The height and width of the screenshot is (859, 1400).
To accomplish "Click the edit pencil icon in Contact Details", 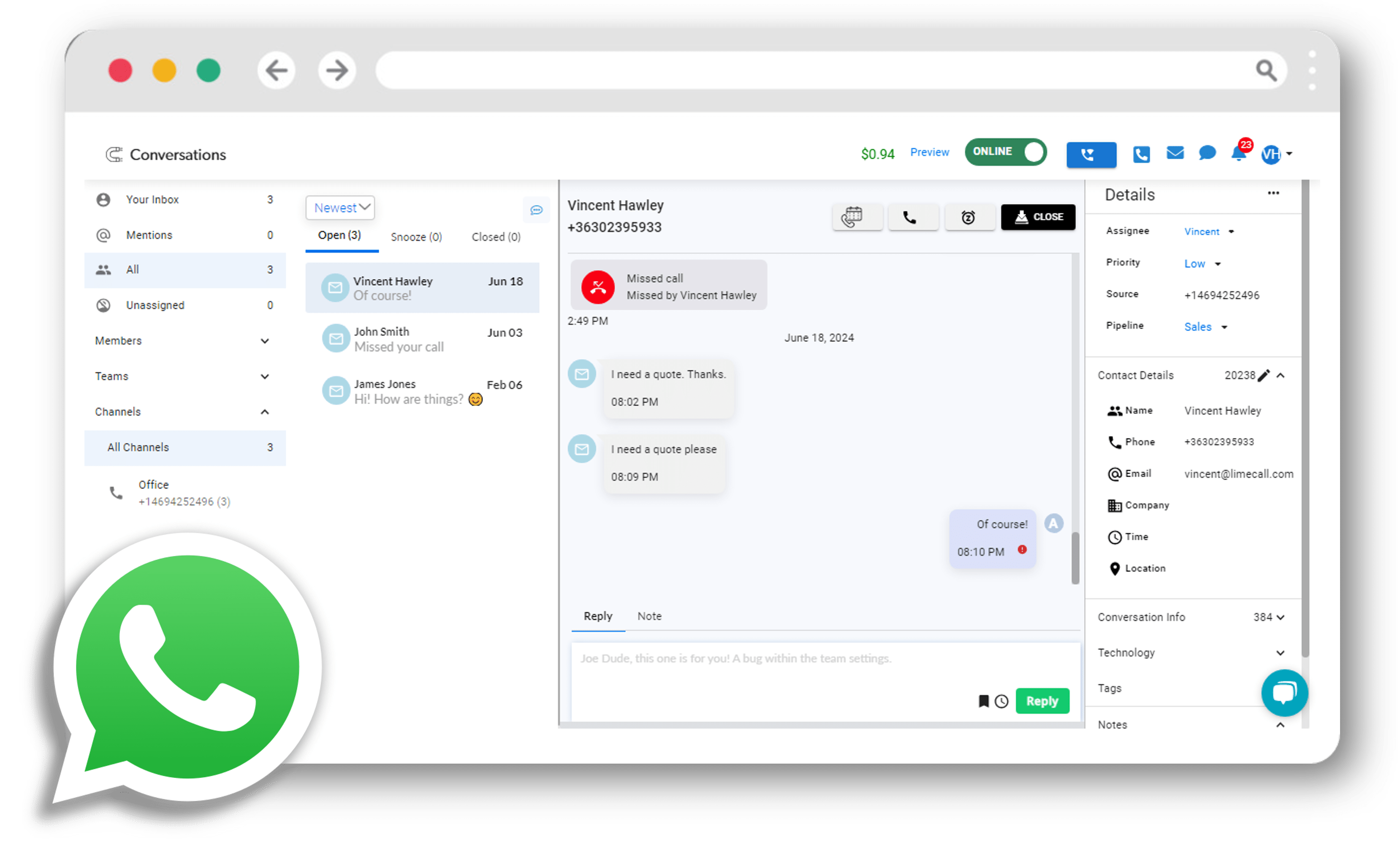I will [1263, 376].
